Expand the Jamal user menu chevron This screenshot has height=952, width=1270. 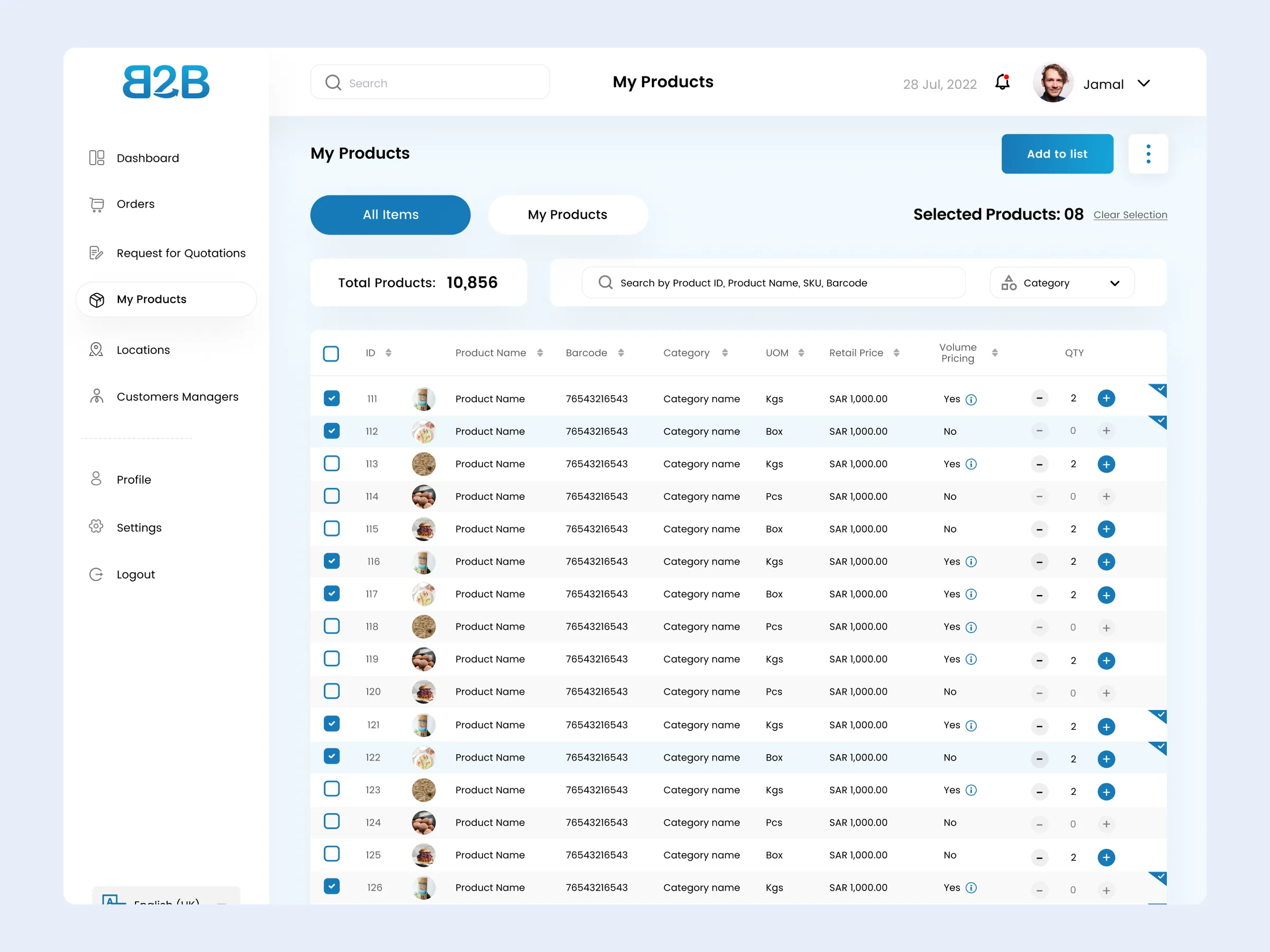coord(1143,84)
